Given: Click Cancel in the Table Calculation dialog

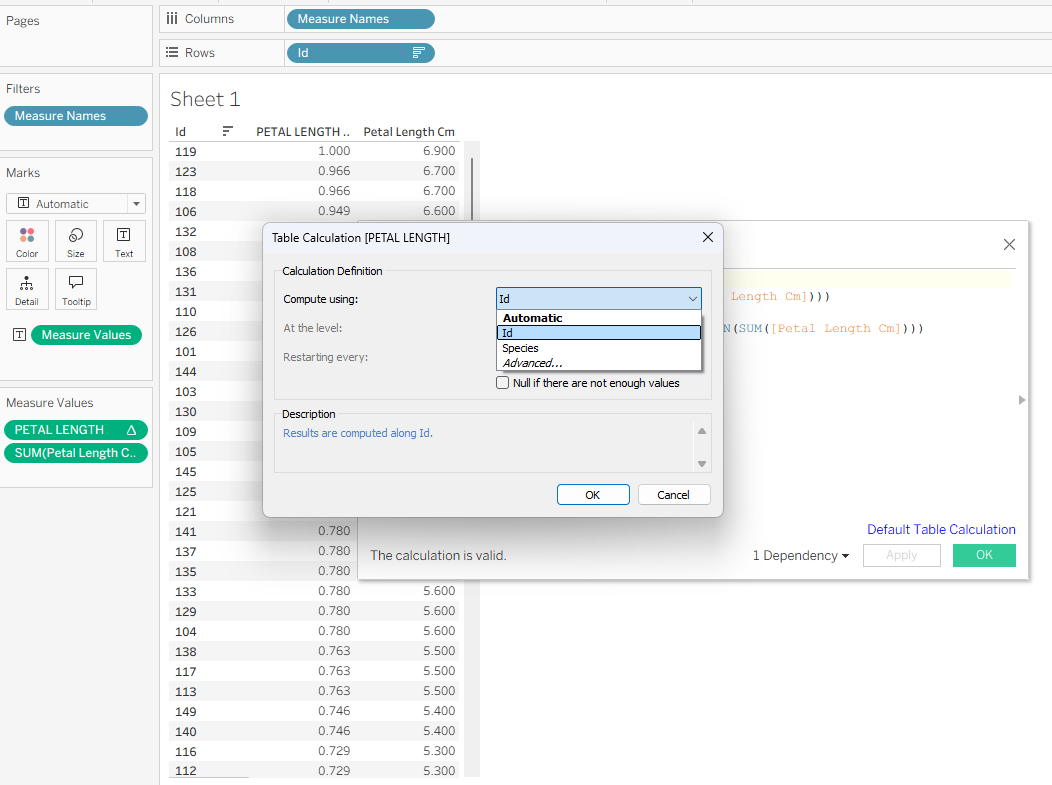Looking at the screenshot, I should 674,494.
